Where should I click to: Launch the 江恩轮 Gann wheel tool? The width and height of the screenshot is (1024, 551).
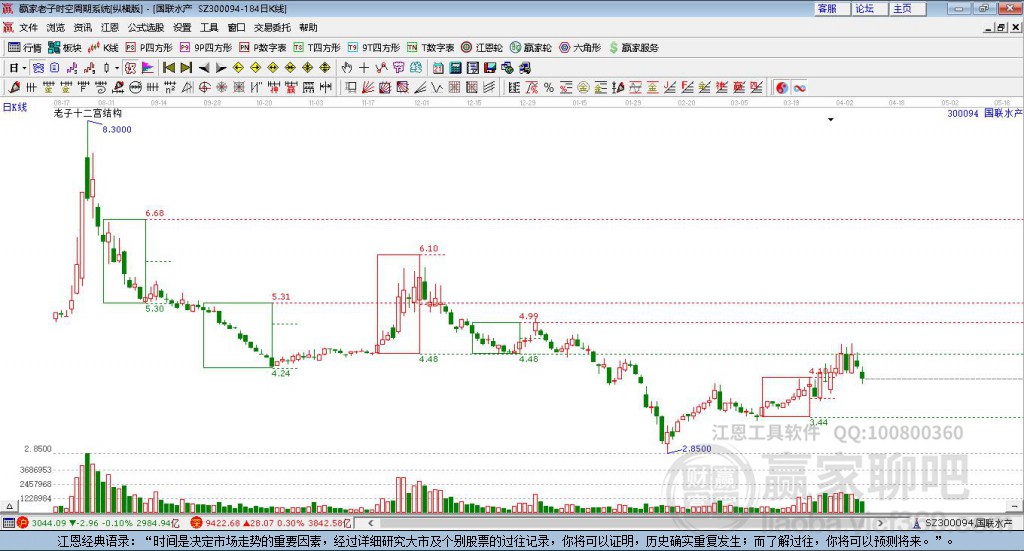pyautogui.click(x=482, y=47)
